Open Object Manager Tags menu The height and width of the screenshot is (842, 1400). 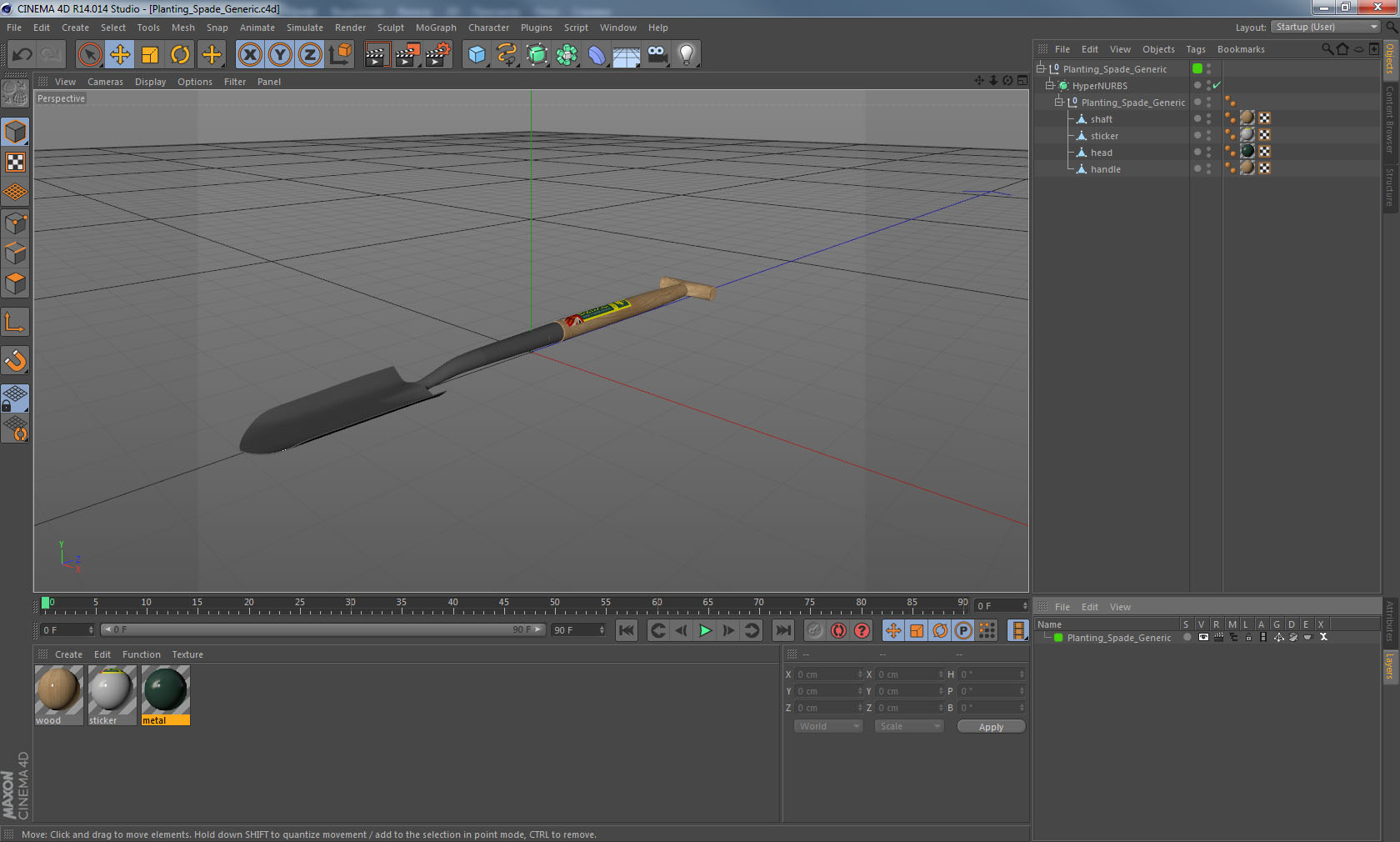(x=1196, y=49)
